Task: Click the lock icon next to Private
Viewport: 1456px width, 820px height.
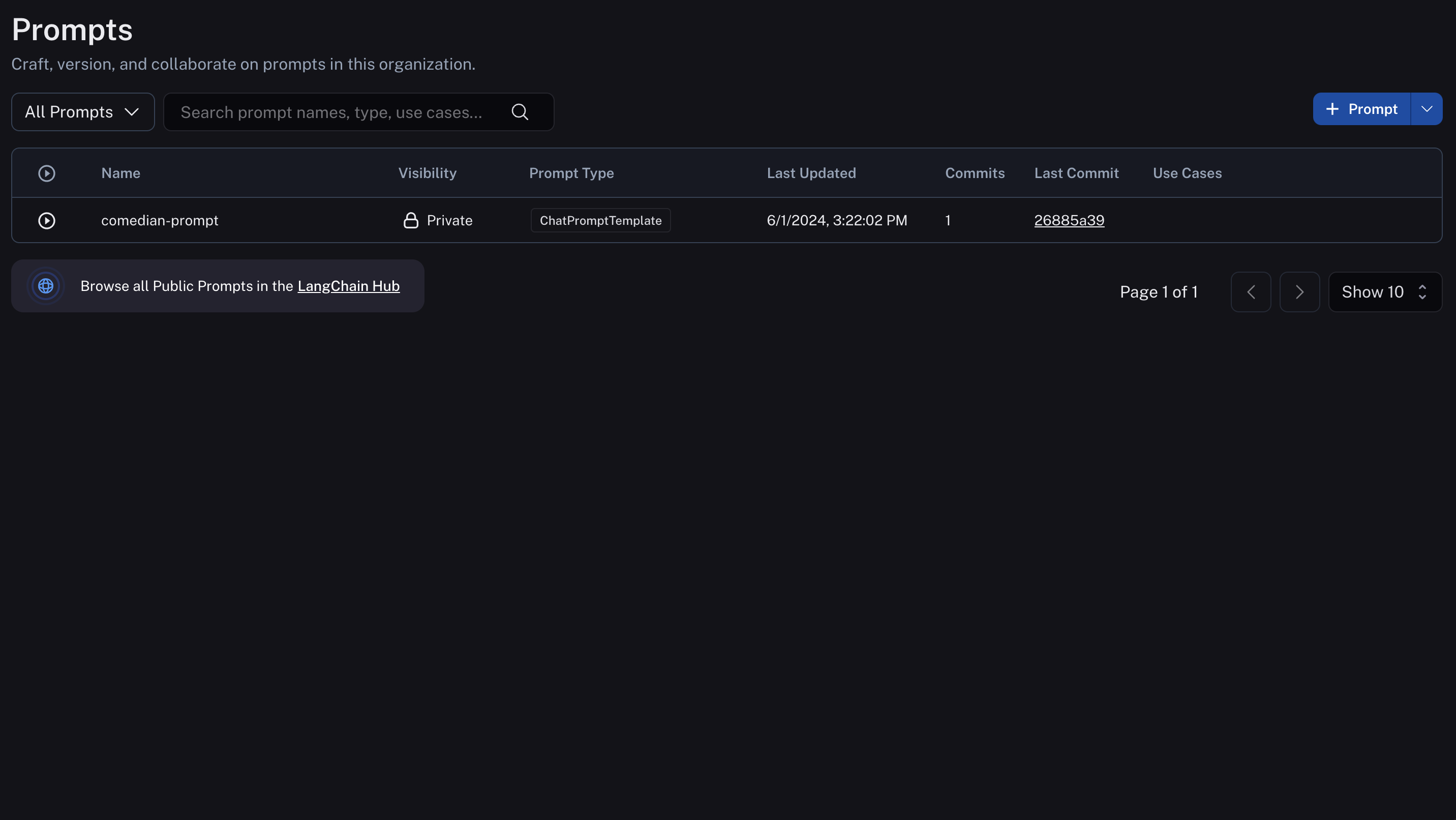Action: 410,221
